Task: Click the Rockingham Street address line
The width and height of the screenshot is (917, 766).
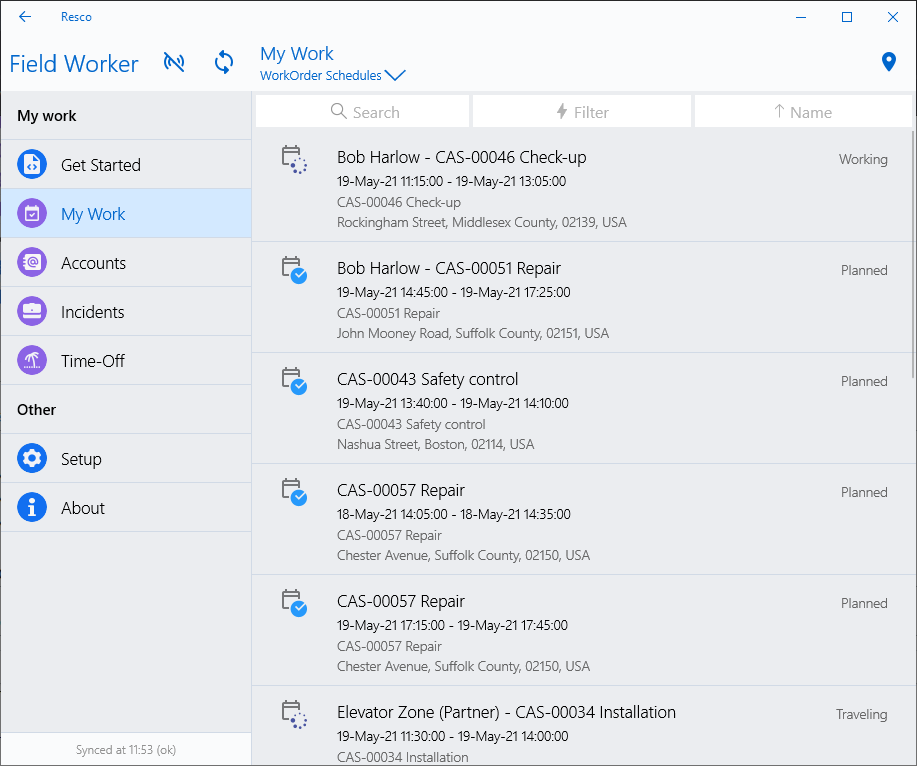Action: (x=481, y=222)
